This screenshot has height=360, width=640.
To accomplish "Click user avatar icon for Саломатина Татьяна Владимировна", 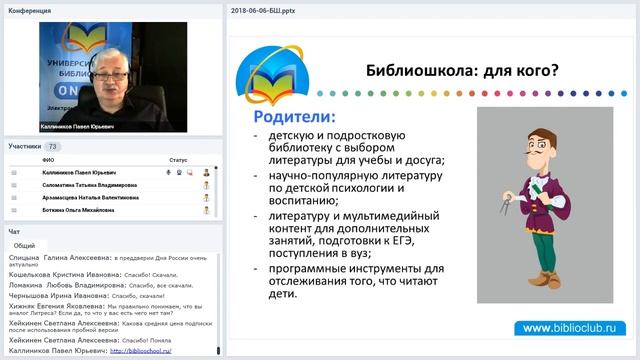I will [207, 185].
